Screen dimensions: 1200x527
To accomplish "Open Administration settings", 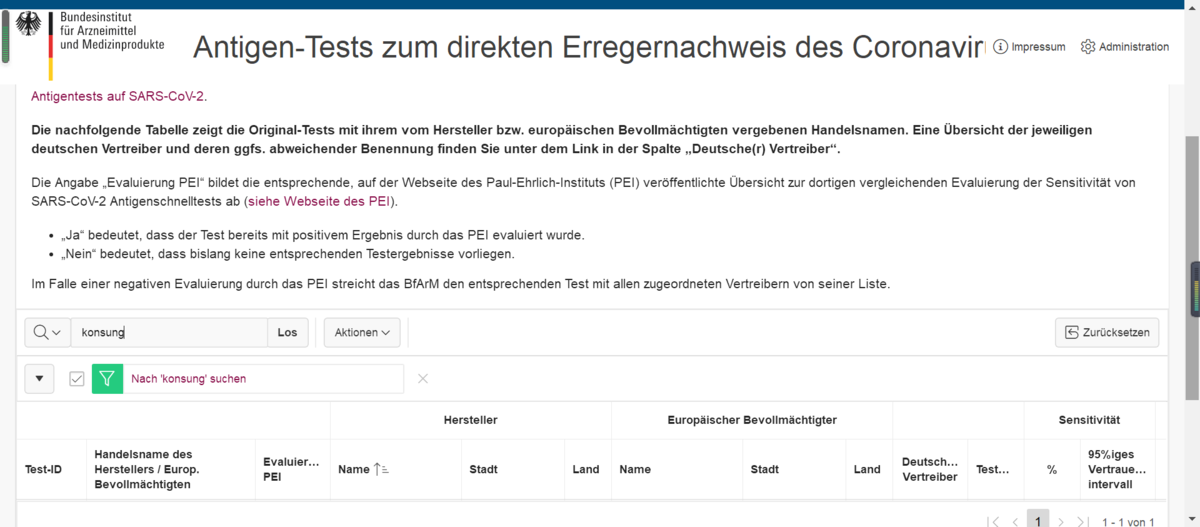I will [x=1125, y=47].
